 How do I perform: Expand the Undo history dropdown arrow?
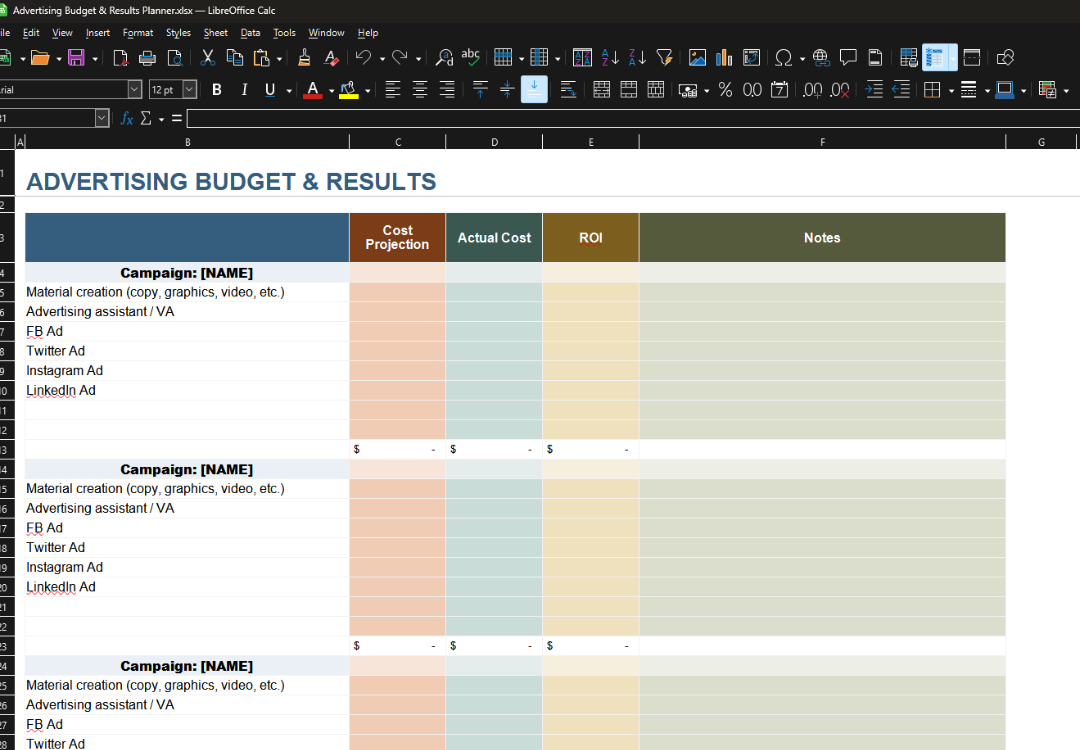pos(382,59)
